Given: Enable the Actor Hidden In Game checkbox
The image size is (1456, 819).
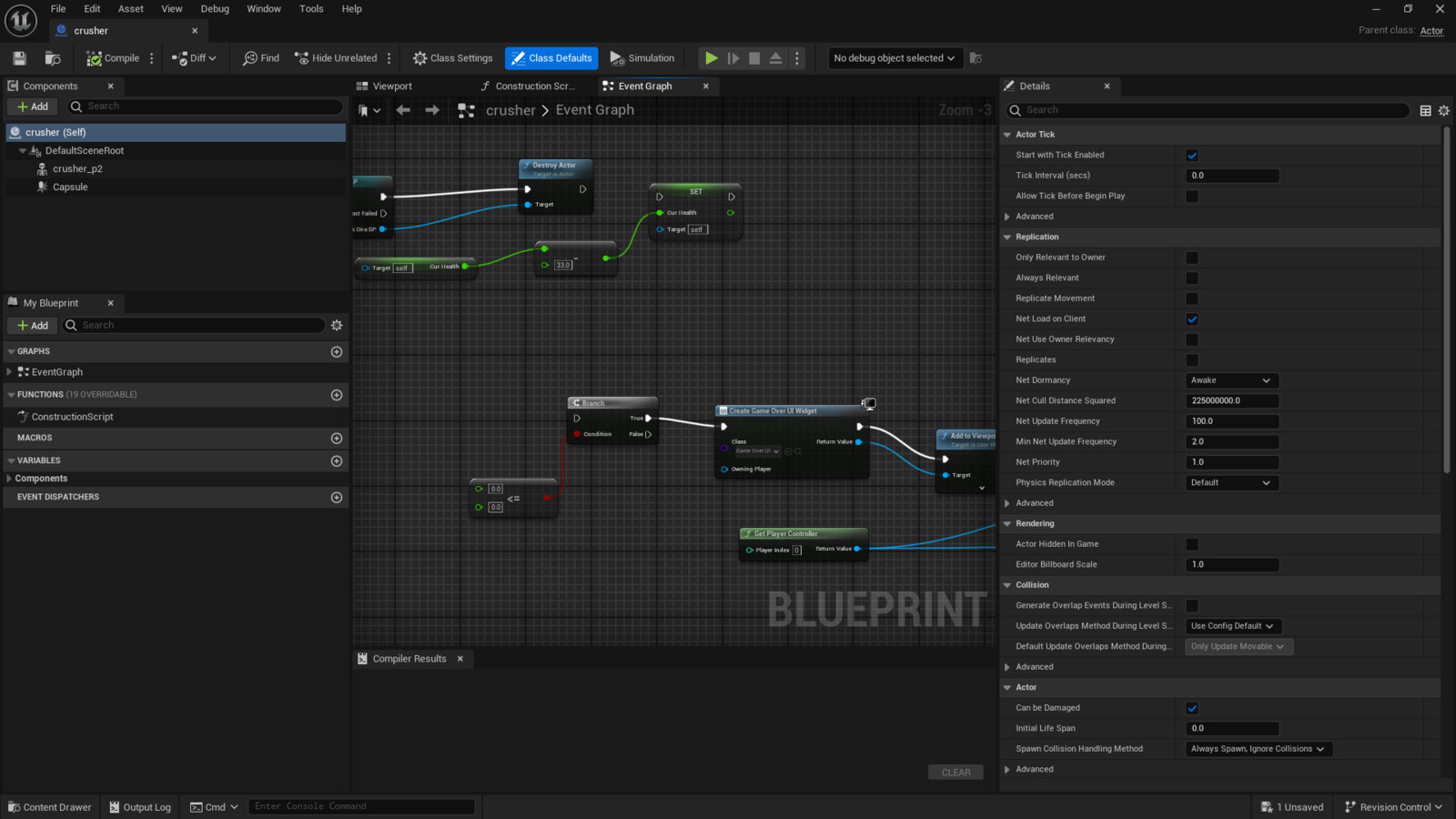Looking at the screenshot, I should click(1192, 544).
